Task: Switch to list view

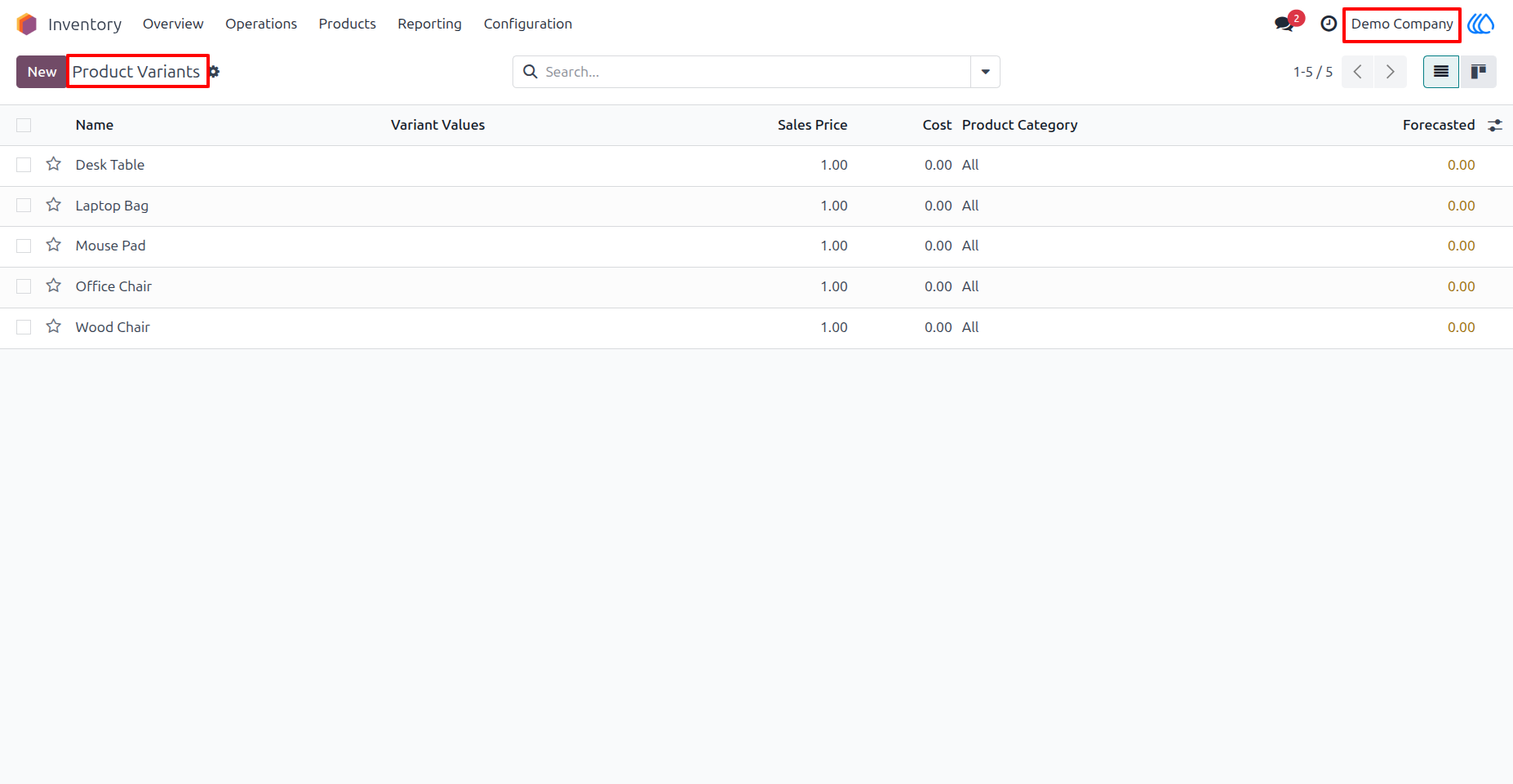Action: 1441,72
